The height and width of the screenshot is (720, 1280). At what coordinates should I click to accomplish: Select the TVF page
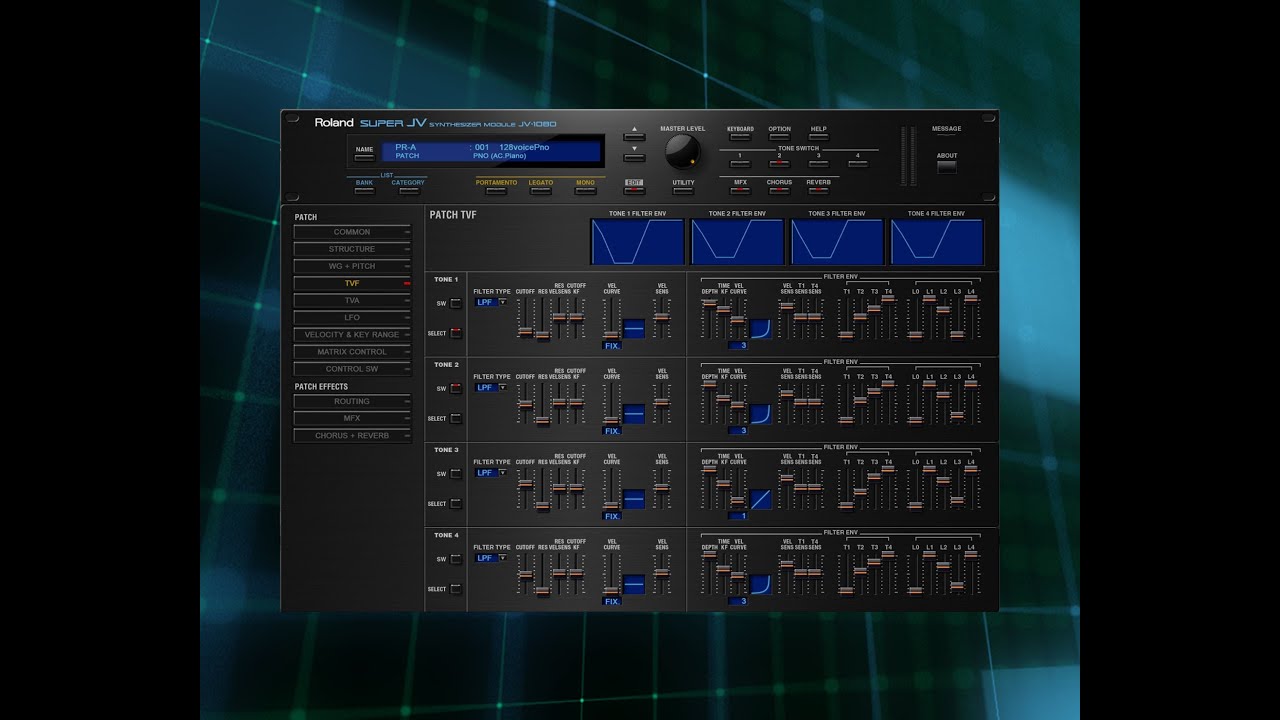[x=352, y=283]
